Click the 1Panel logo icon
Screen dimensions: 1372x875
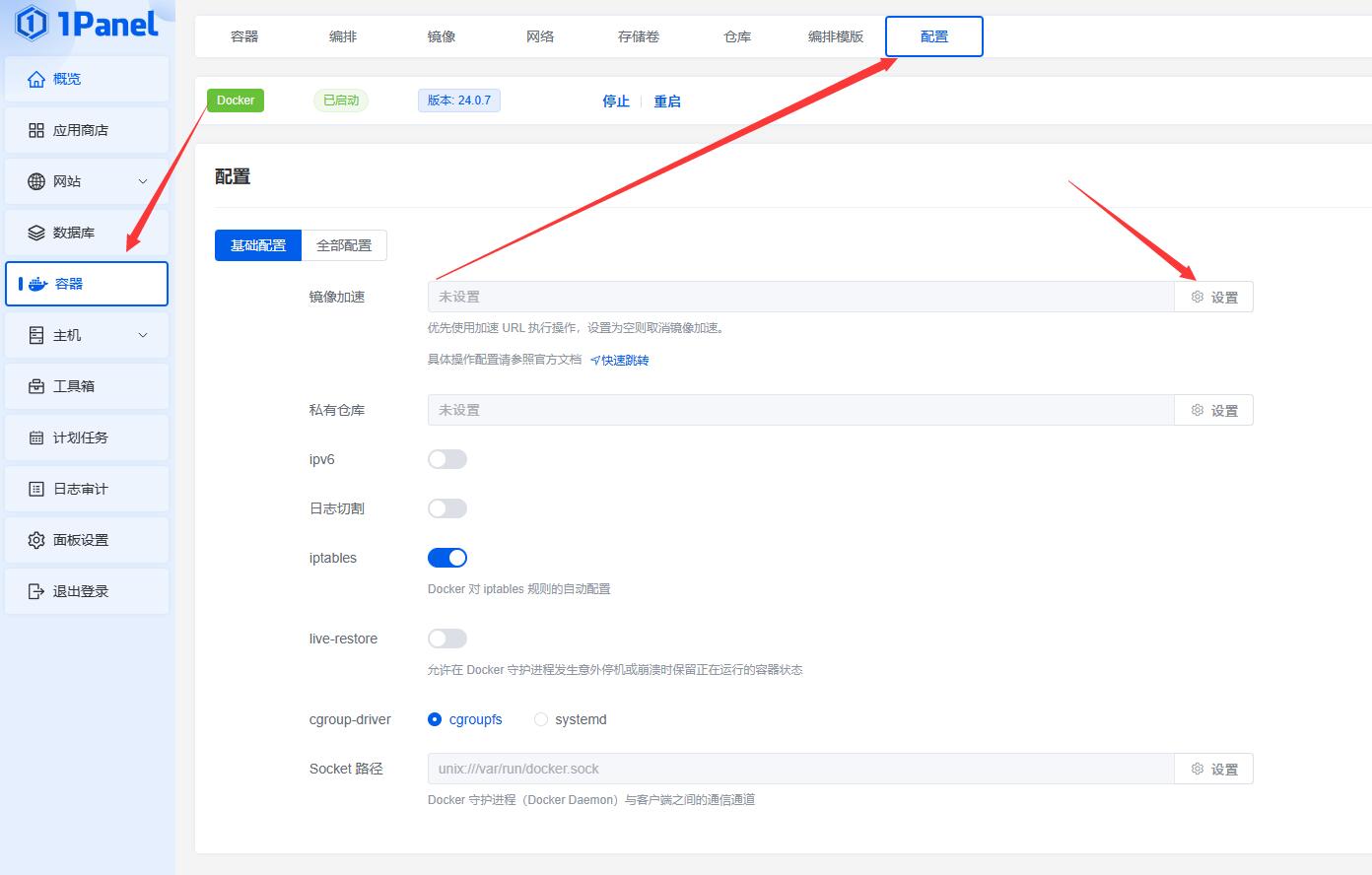click(x=32, y=23)
